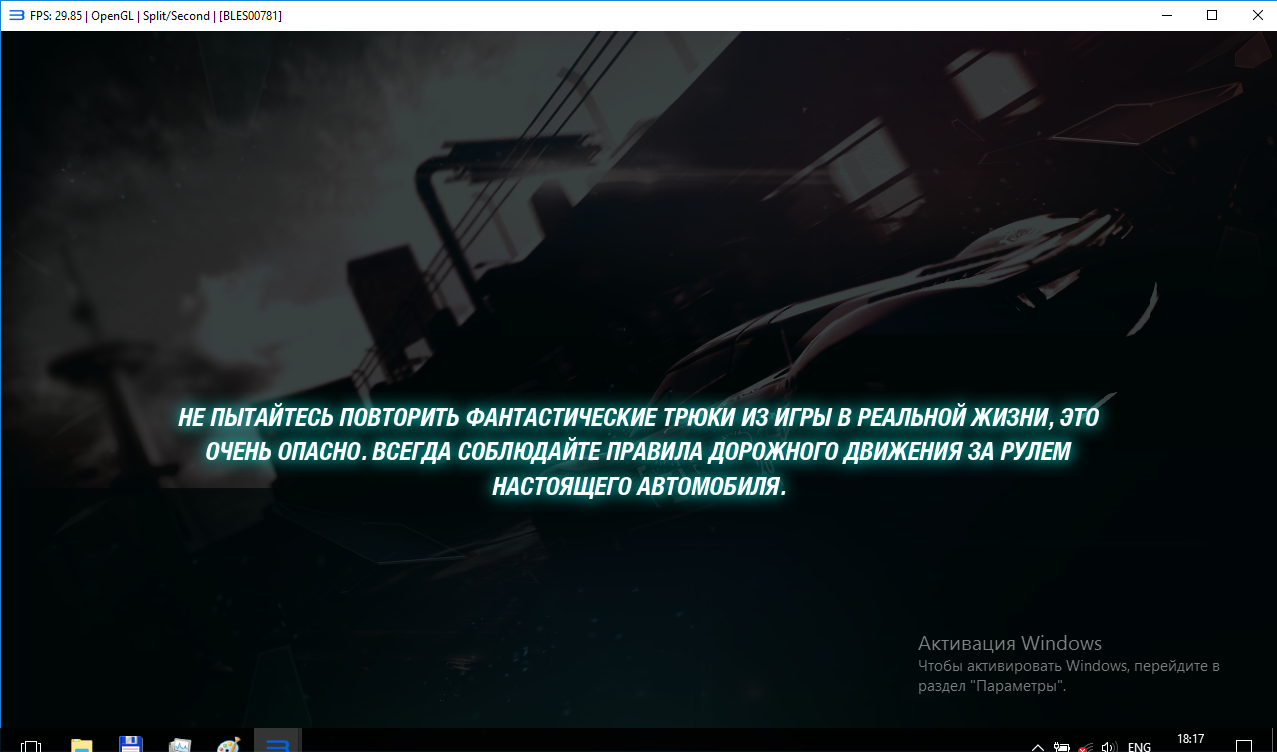This screenshot has height=752, width=1277.
Task: Open File Explorer from the taskbar
Action: (x=81, y=745)
